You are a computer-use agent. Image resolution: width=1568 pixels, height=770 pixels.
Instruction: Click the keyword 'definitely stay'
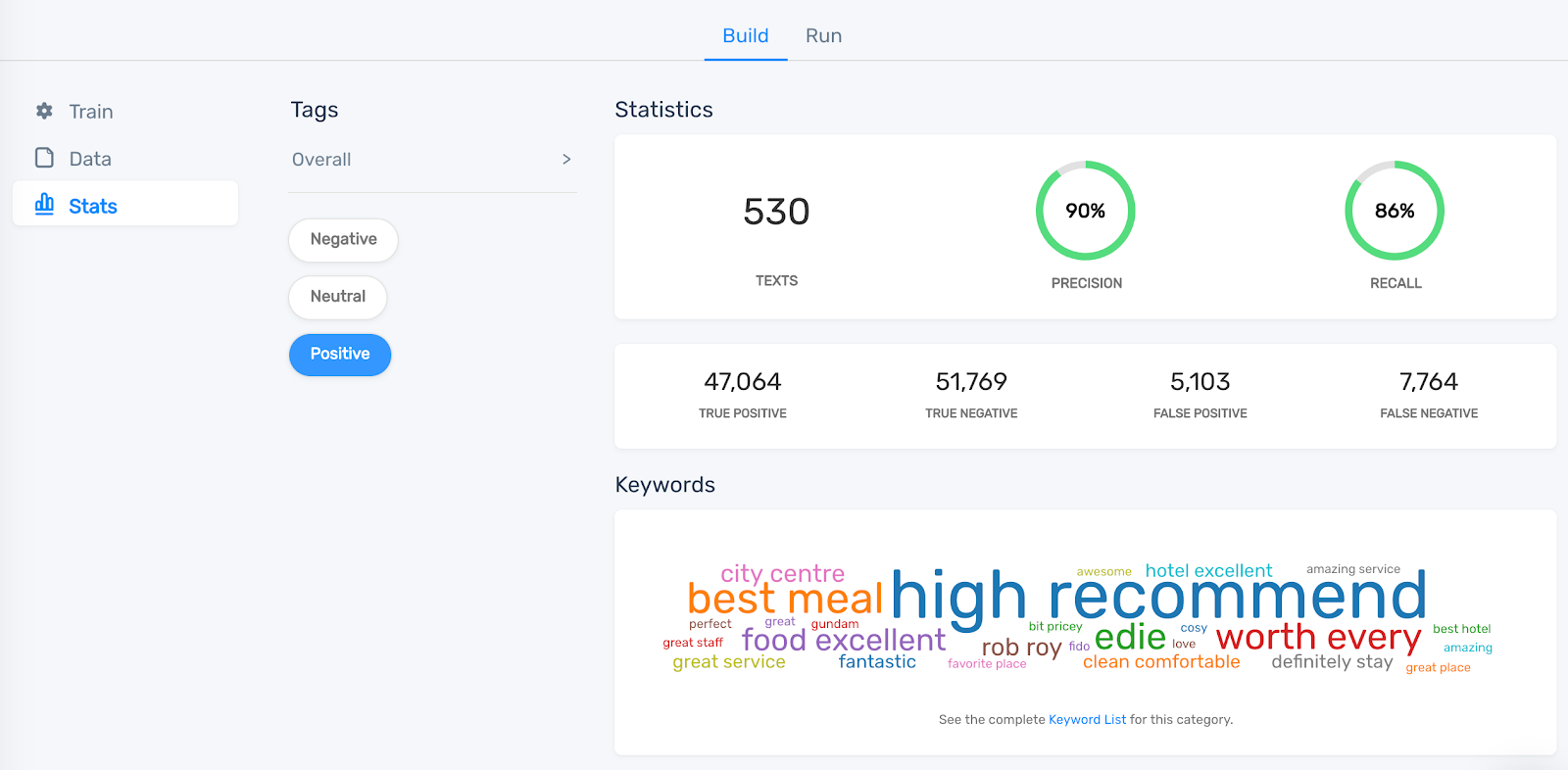(x=1332, y=662)
